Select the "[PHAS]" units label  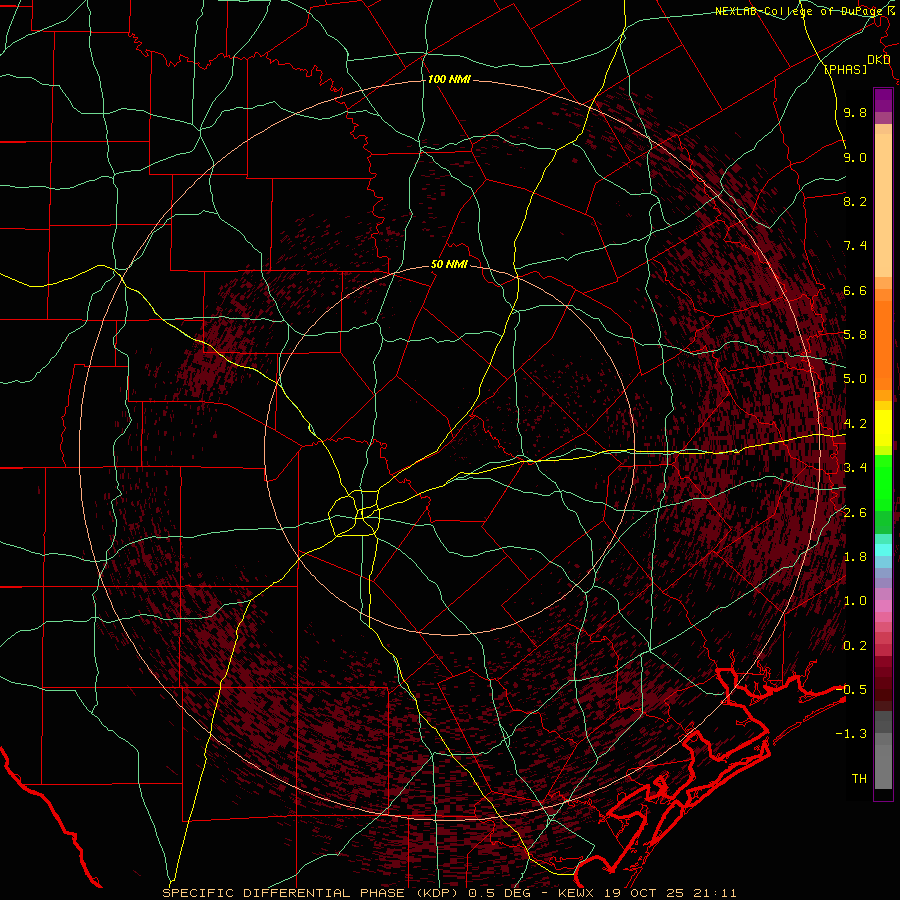coord(845,69)
